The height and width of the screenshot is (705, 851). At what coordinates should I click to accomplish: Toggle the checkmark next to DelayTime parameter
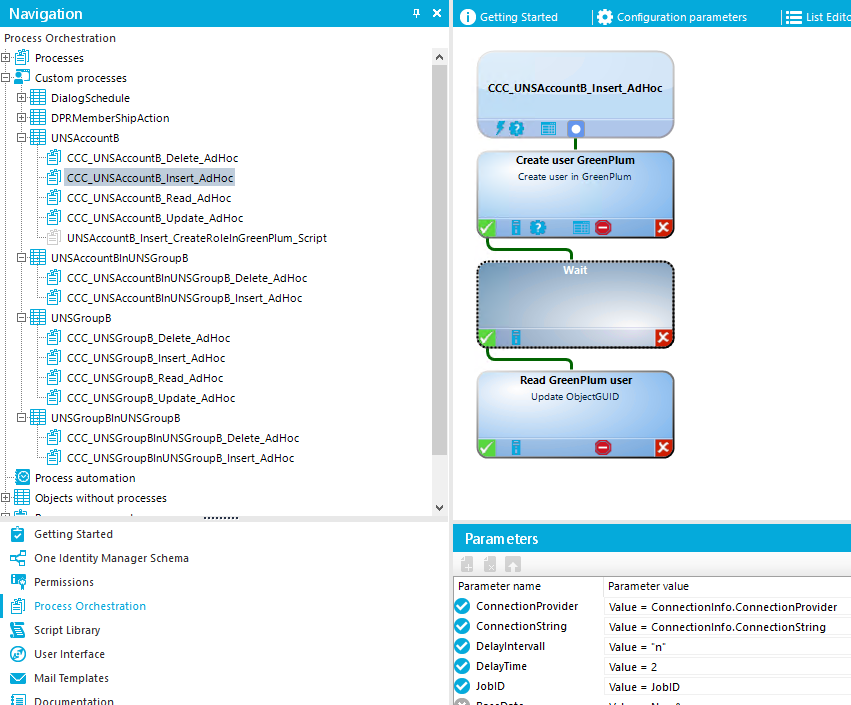coord(461,666)
